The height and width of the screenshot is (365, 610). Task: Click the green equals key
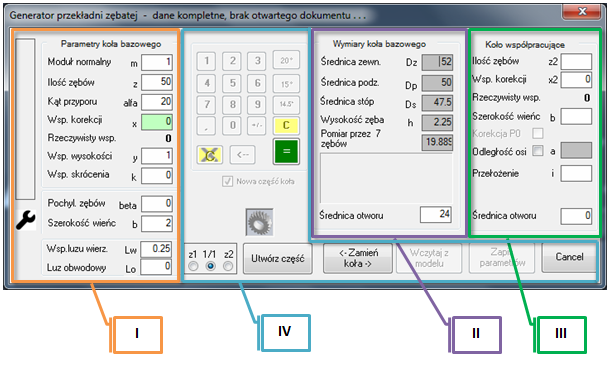click(x=286, y=151)
